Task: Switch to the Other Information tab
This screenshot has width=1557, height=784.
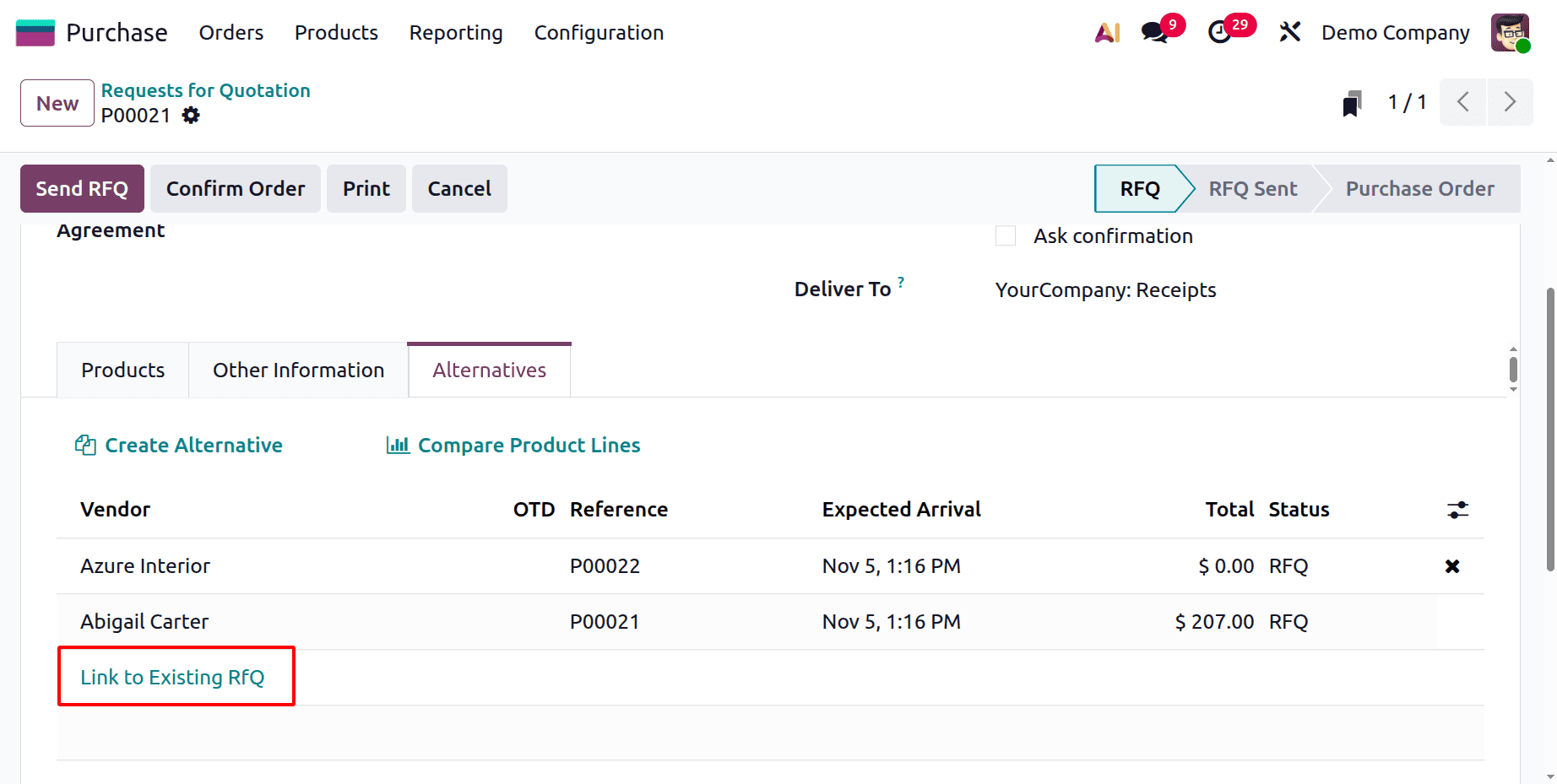Action: (x=297, y=370)
